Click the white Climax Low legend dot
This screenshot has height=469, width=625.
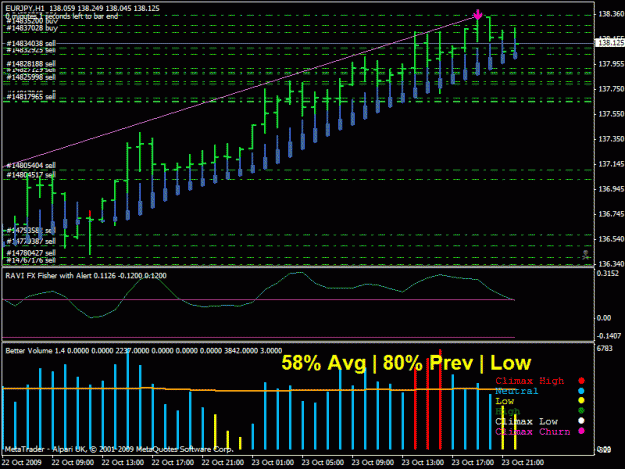click(x=581, y=421)
